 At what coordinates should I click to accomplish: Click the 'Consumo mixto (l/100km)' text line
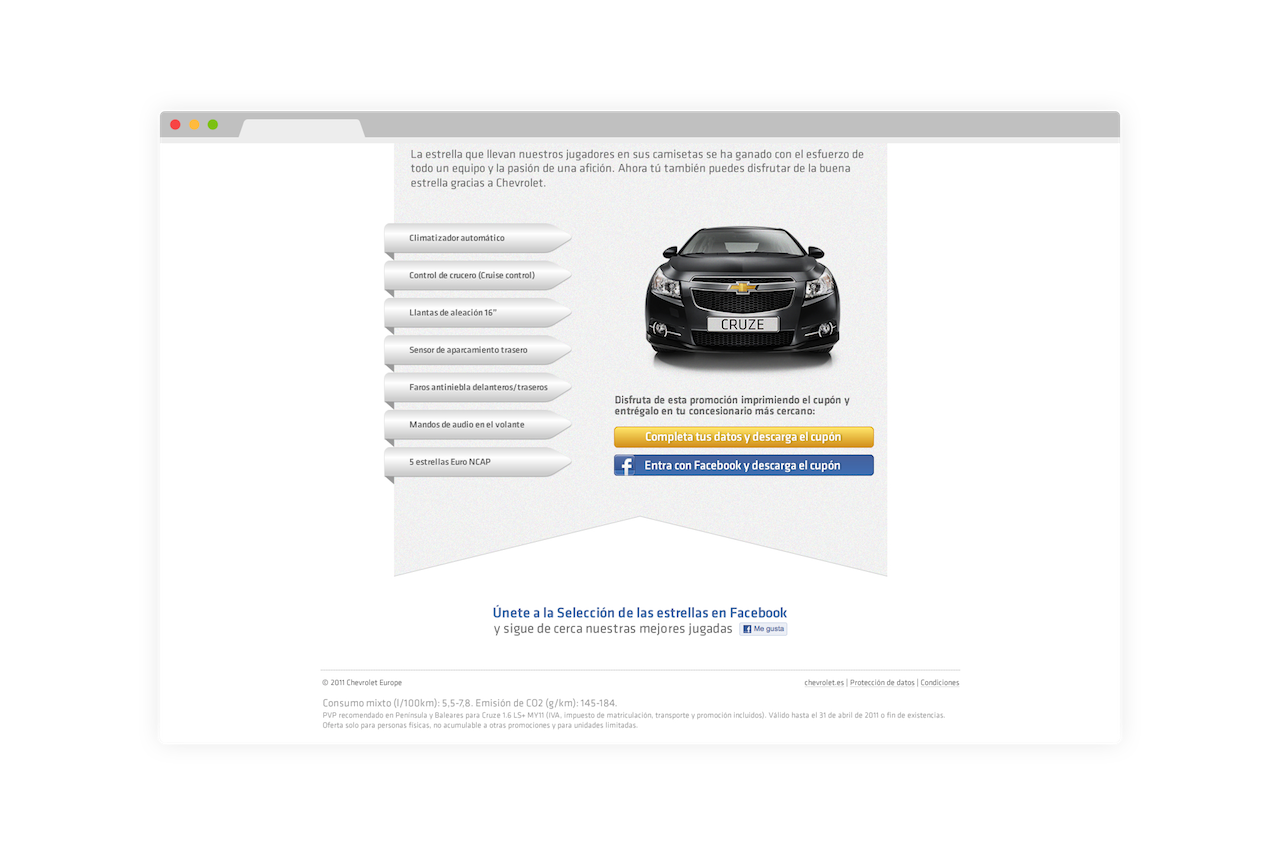point(470,703)
